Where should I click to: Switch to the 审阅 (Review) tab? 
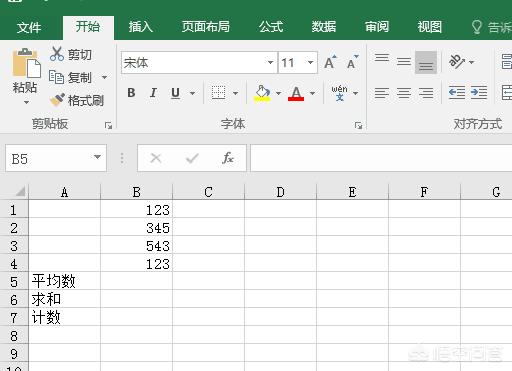[x=377, y=27]
